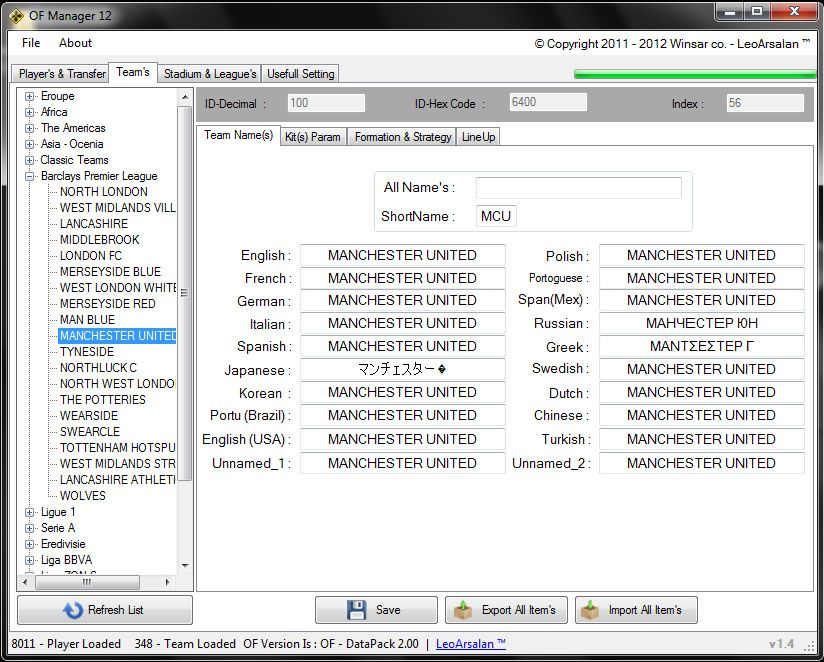Screen dimensions: 824x662
Task: Click the Export All Item's box icon
Action: coord(464,610)
